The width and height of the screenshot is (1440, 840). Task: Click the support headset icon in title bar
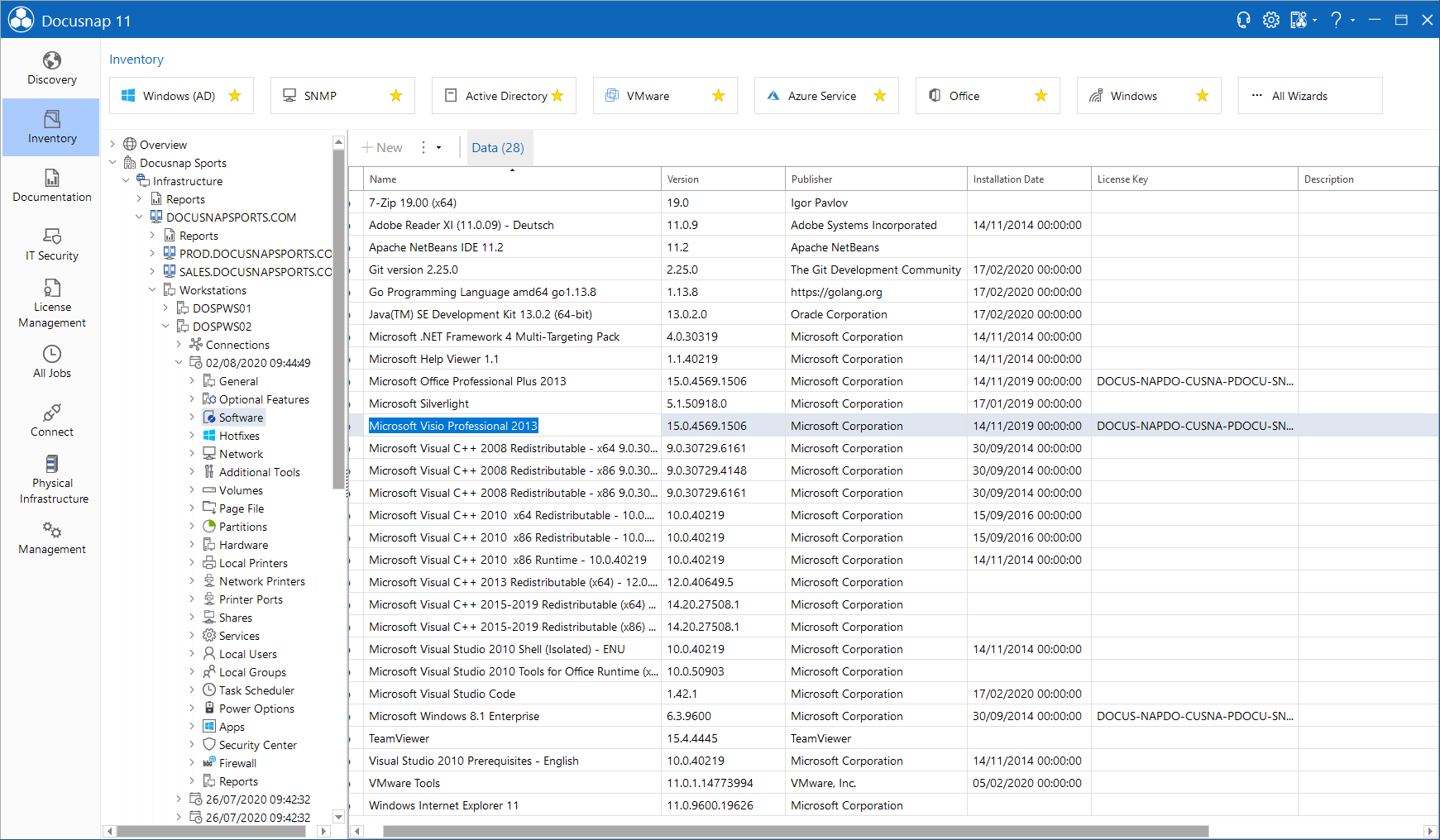pos(1243,20)
